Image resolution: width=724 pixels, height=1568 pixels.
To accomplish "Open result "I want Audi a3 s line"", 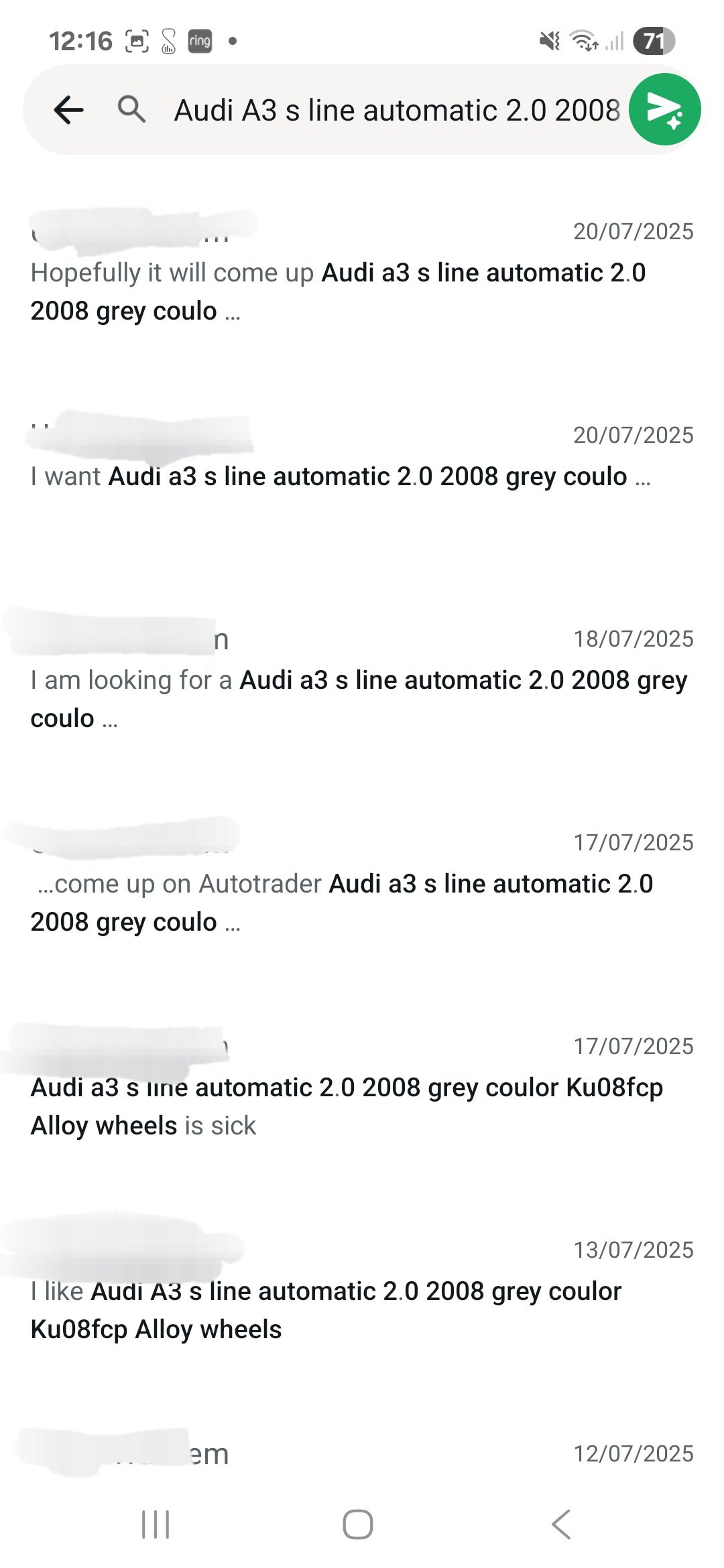I will click(x=362, y=456).
